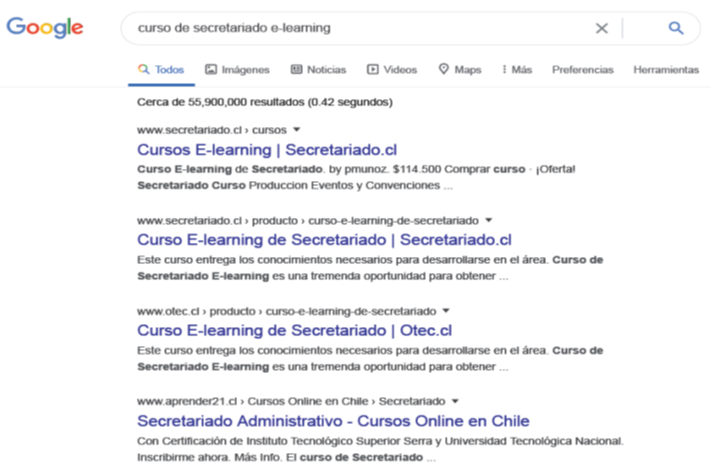The height and width of the screenshot is (471, 711).
Task: Expand arrow beside aprender21.cl result URL
Action: click(x=454, y=400)
